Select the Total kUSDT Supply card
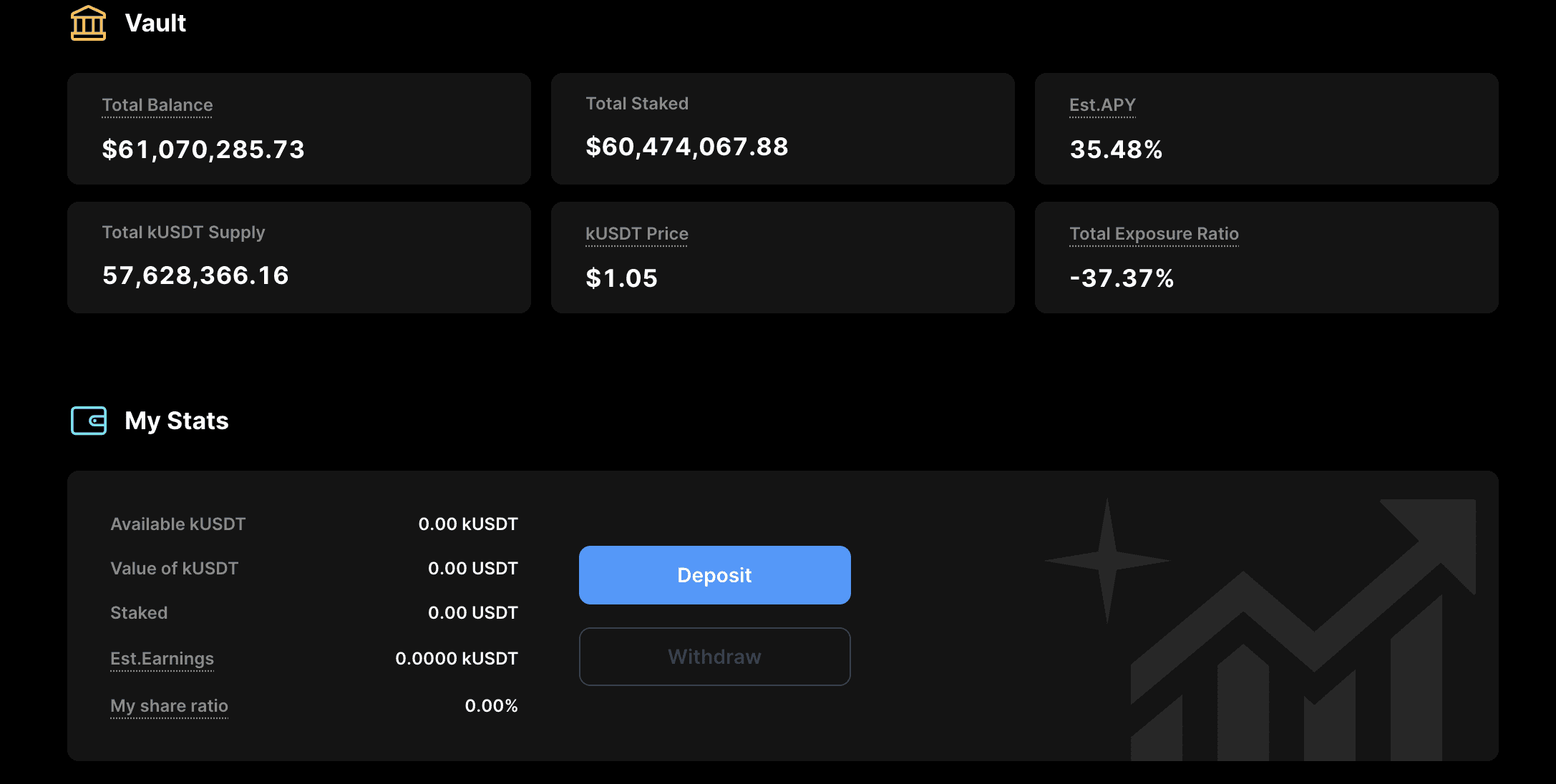 click(x=299, y=258)
